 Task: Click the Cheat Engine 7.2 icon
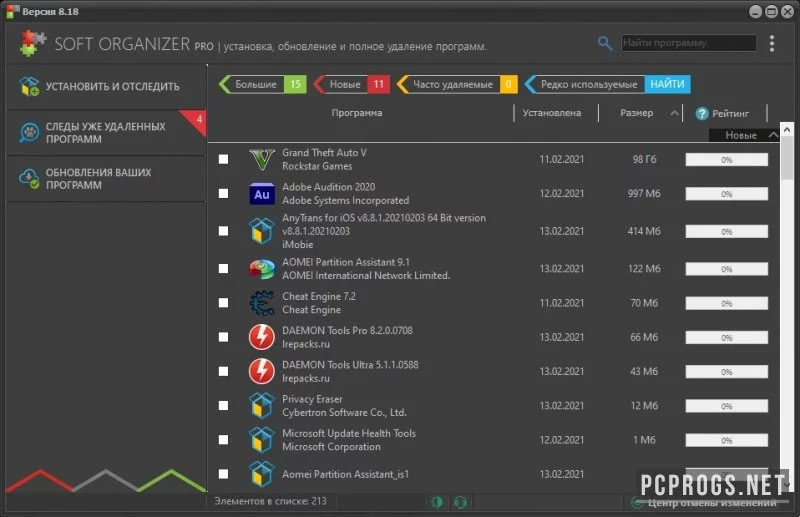point(262,303)
